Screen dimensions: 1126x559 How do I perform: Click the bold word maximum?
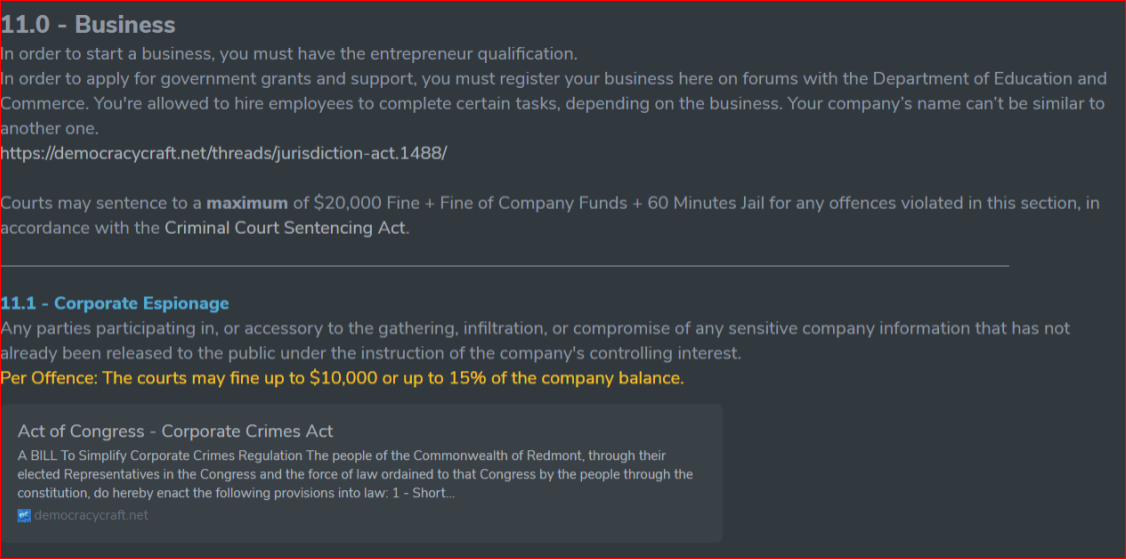[x=247, y=203]
